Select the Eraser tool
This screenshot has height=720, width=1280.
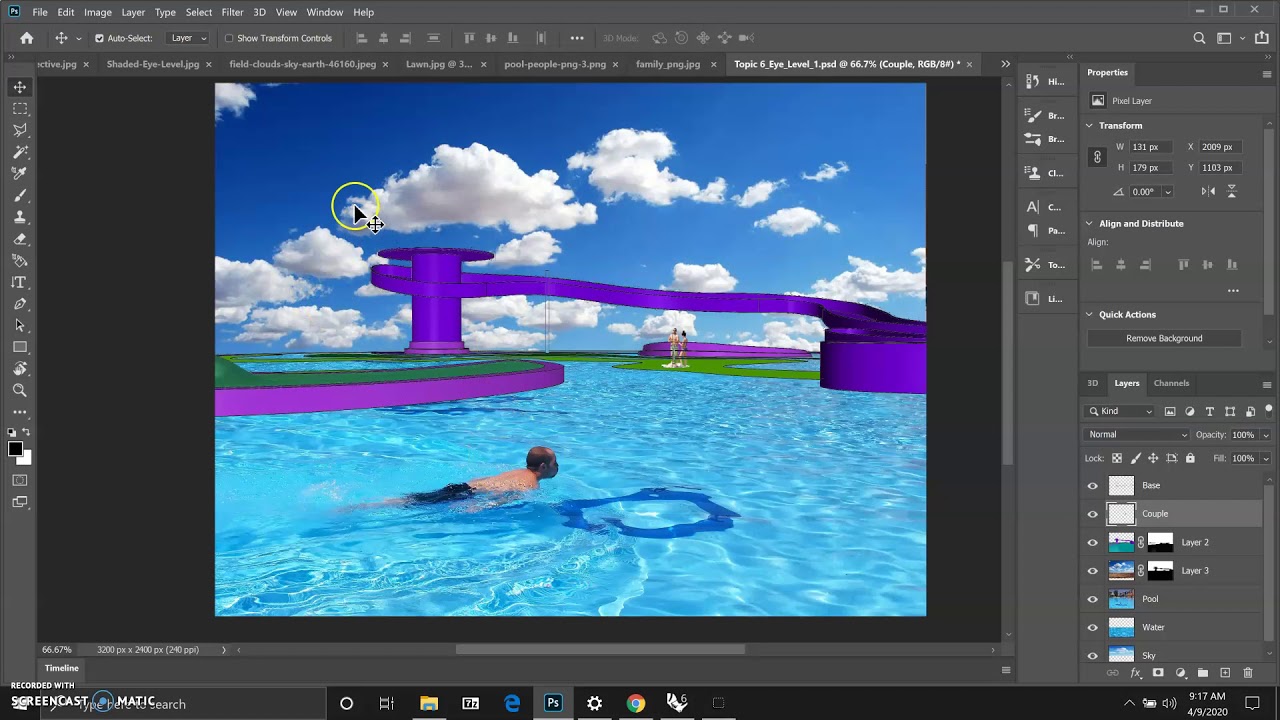point(20,239)
